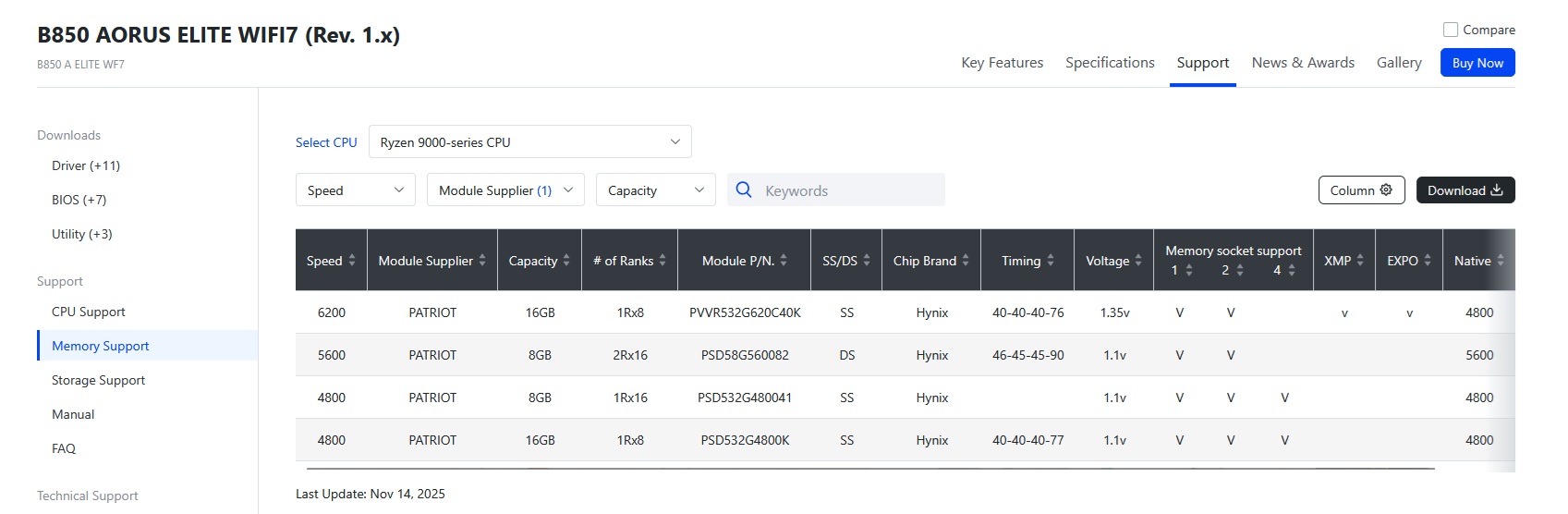
Task: Click the Keywords search field
Action: pyautogui.click(x=850, y=190)
